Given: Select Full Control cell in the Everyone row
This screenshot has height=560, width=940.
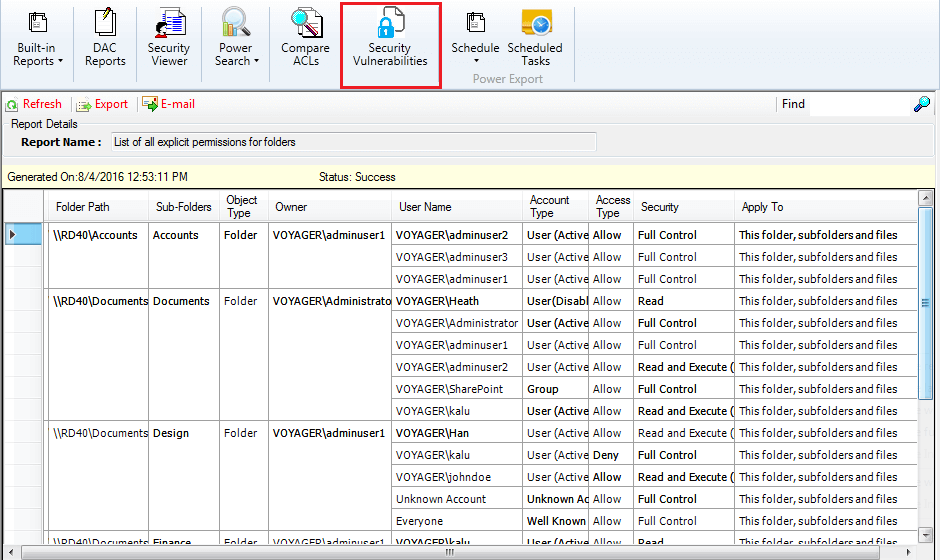Looking at the screenshot, I should (684, 520).
